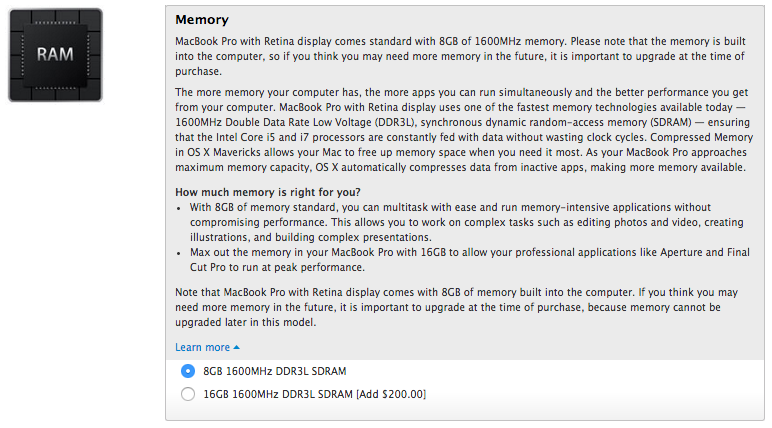
Task: Select the 8GB 1600MHz DDR3L SDRAM radio button
Action: coord(188,370)
